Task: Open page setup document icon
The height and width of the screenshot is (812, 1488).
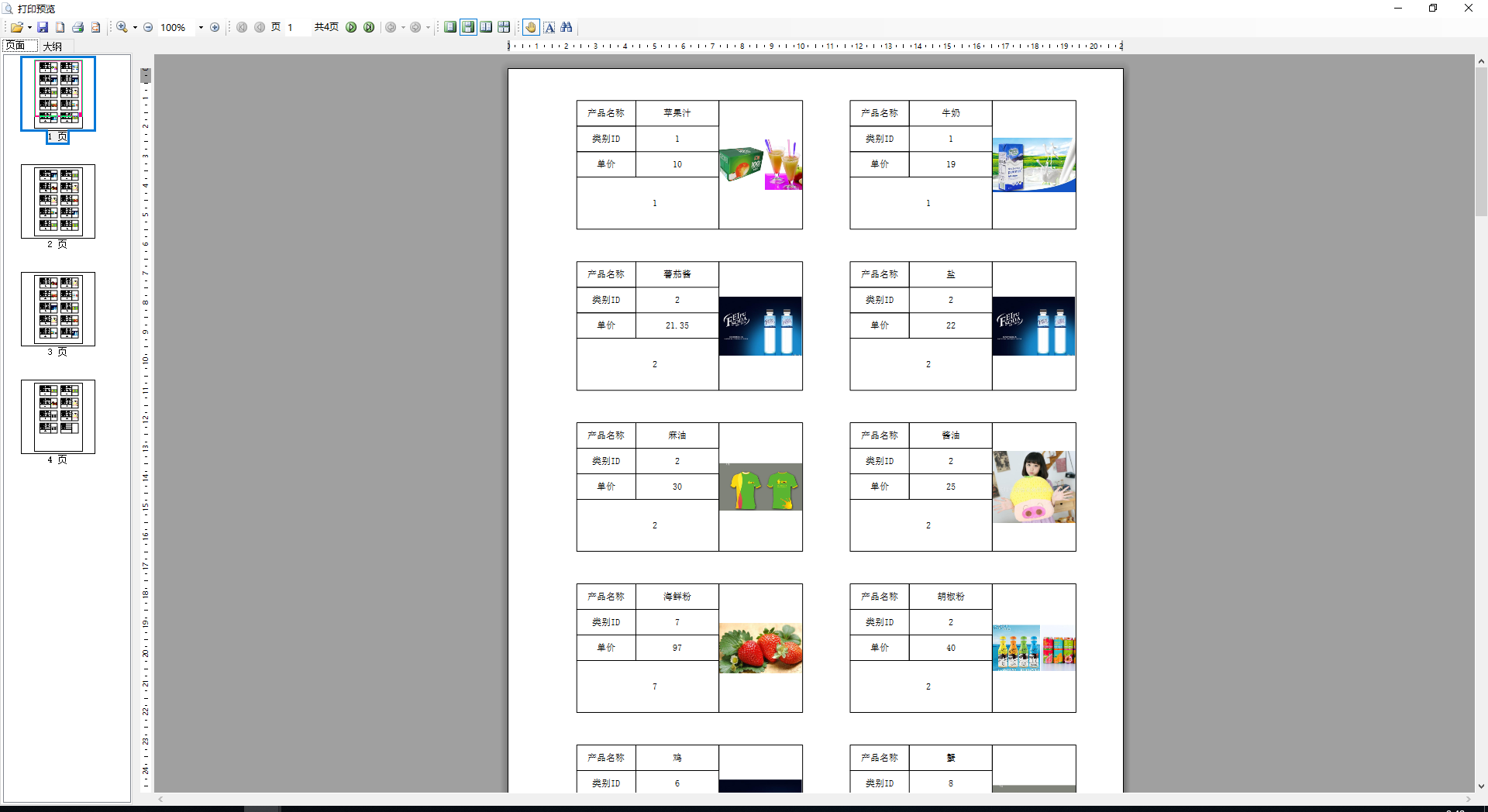Action: coord(60,27)
